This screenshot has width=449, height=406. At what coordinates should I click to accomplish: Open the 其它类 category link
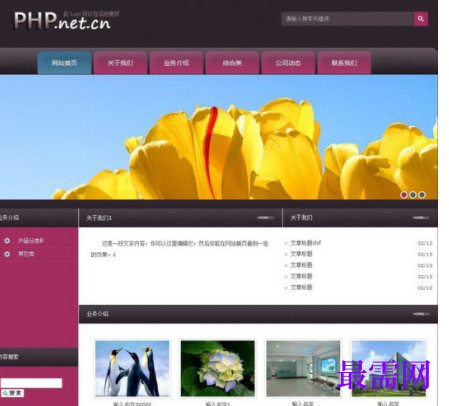tap(26, 254)
